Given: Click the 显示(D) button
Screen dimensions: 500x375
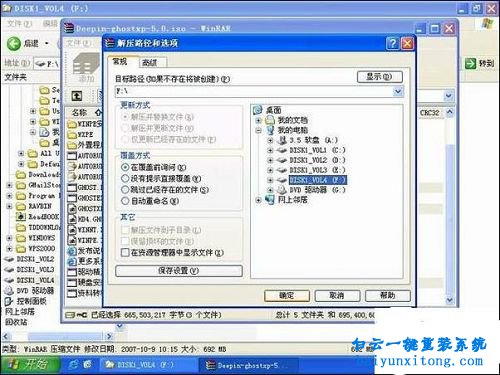Looking at the screenshot, I should (379, 77).
